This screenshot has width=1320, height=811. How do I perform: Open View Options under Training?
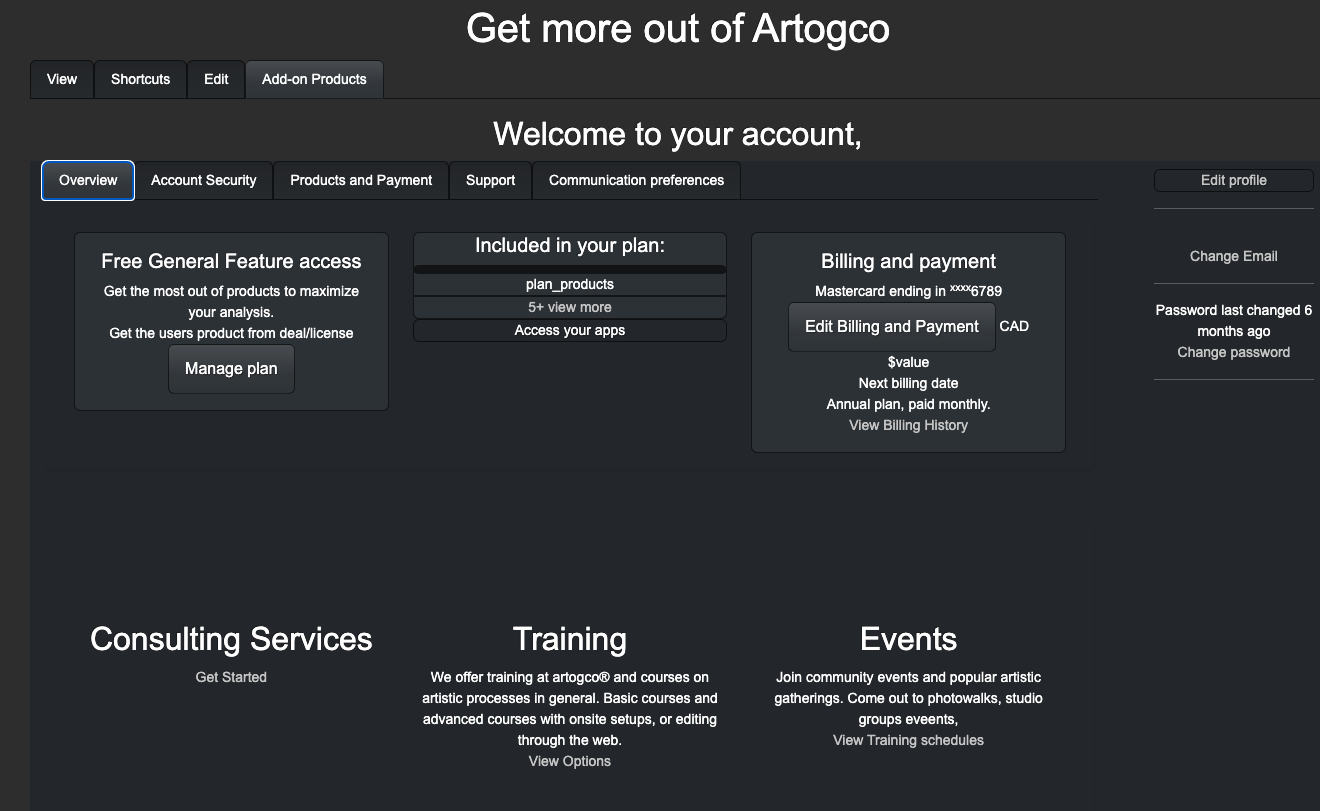[x=570, y=761]
